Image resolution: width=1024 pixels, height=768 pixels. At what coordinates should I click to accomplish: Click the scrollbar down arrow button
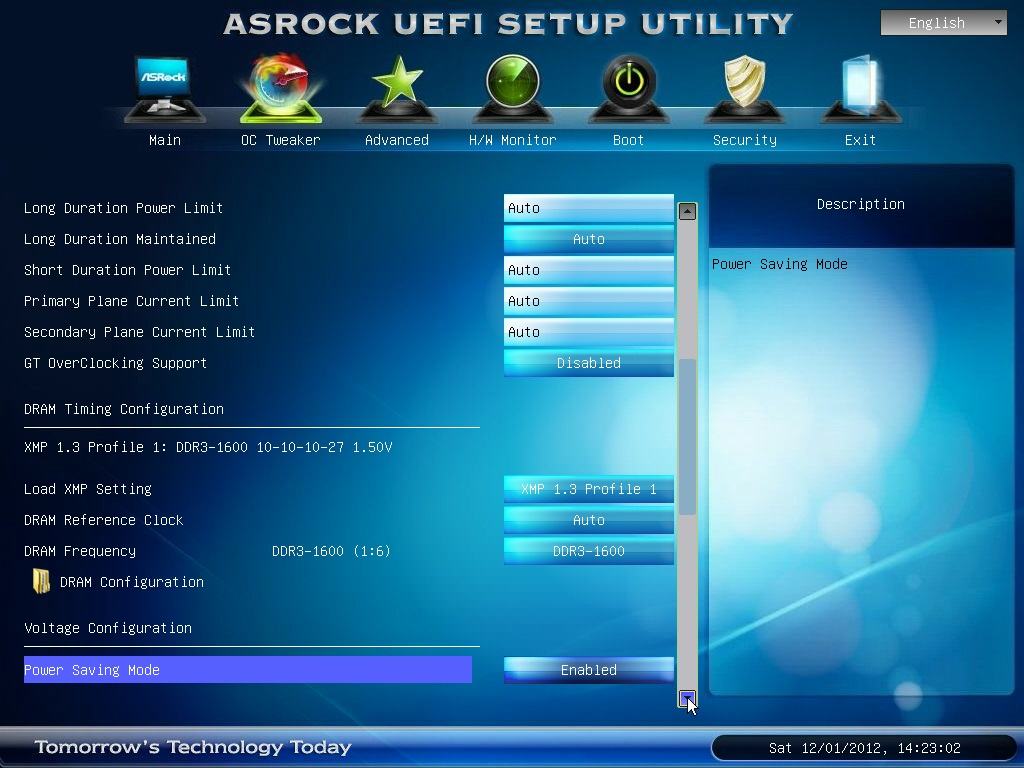[x=687, y=699]
